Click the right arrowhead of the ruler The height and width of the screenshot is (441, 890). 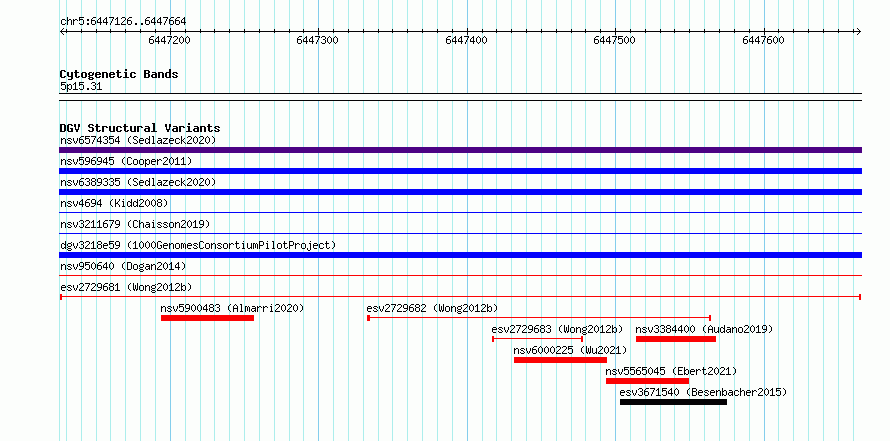click(x=858, y=31)
